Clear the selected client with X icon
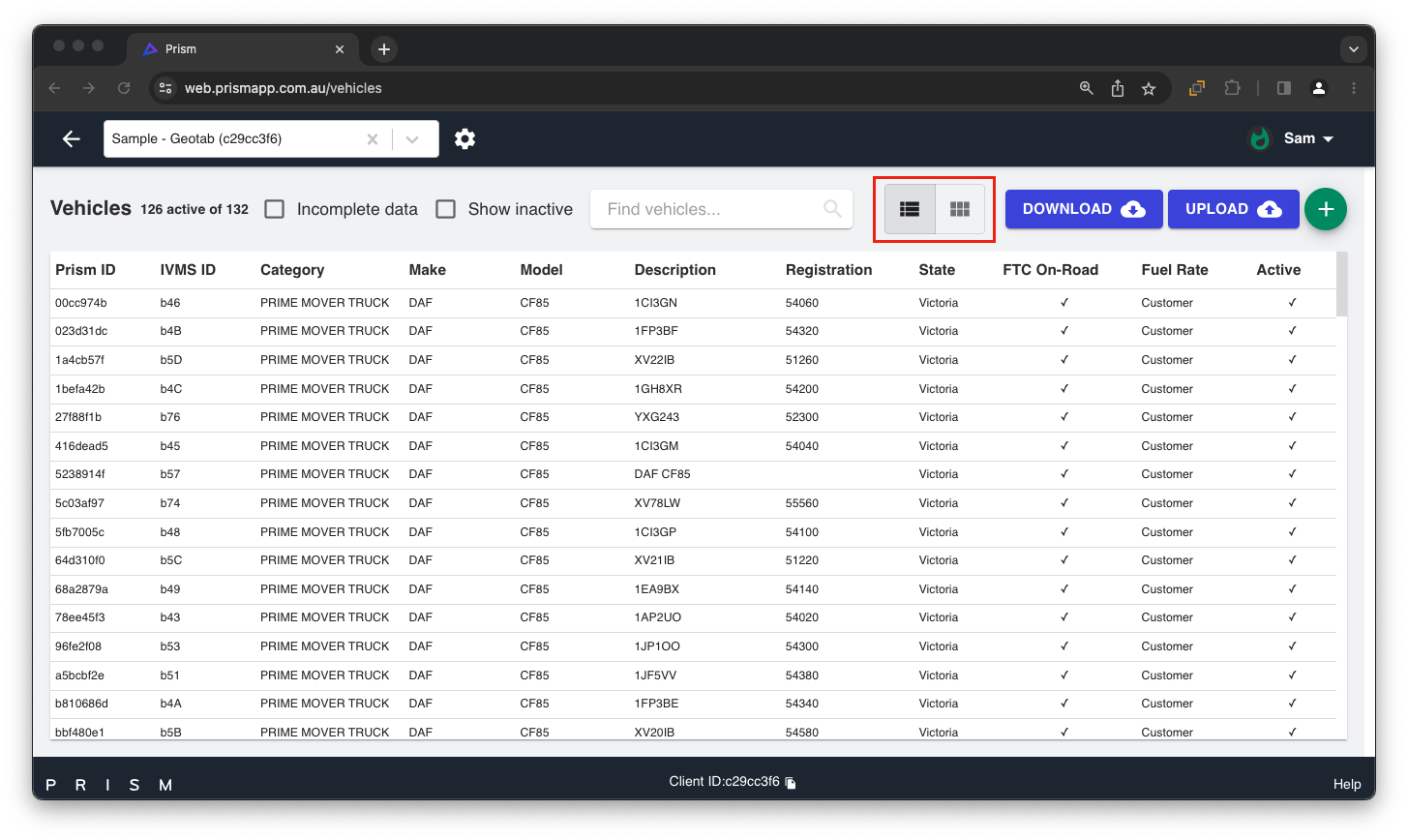1408x840 pixels. pos(373,139)
